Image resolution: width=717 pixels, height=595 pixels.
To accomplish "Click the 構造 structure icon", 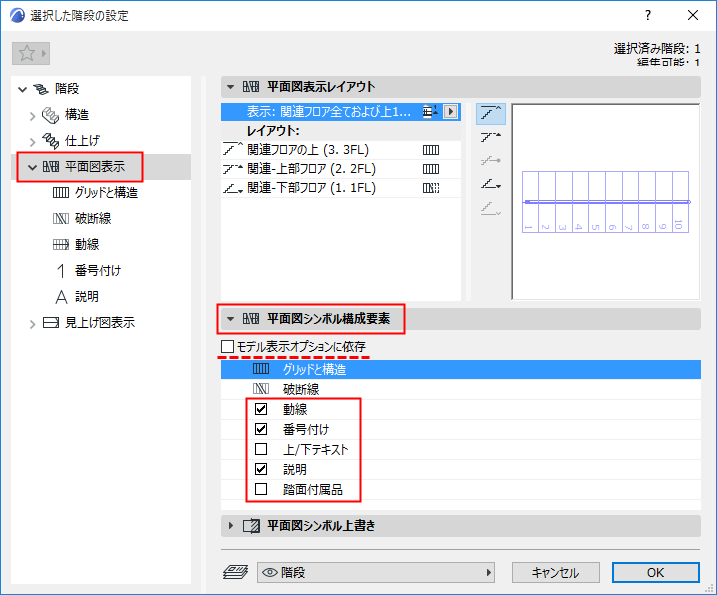I will [x=50, y=115].
